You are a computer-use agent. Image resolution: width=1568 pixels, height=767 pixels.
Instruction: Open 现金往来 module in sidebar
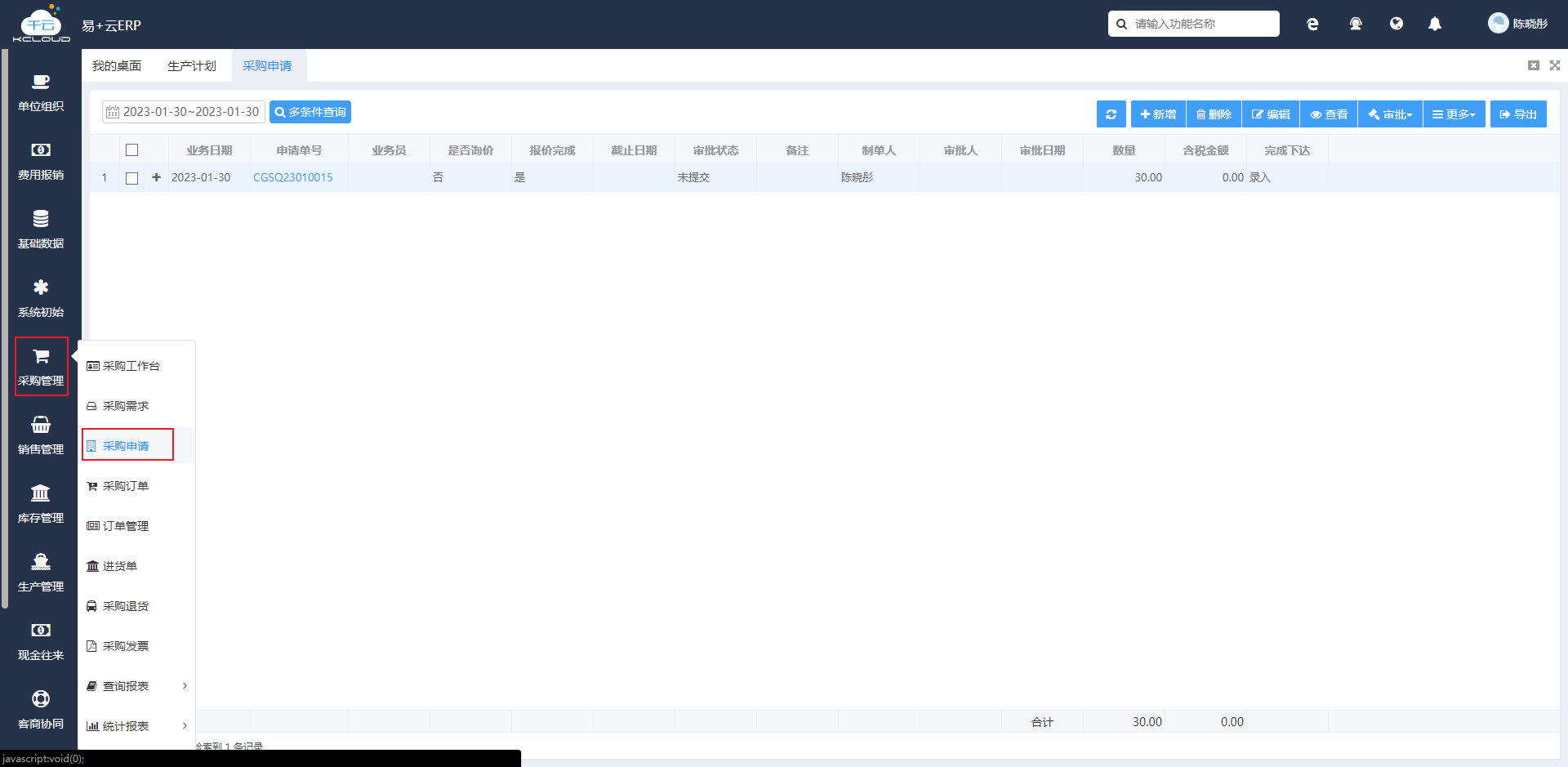coord(41,642)
